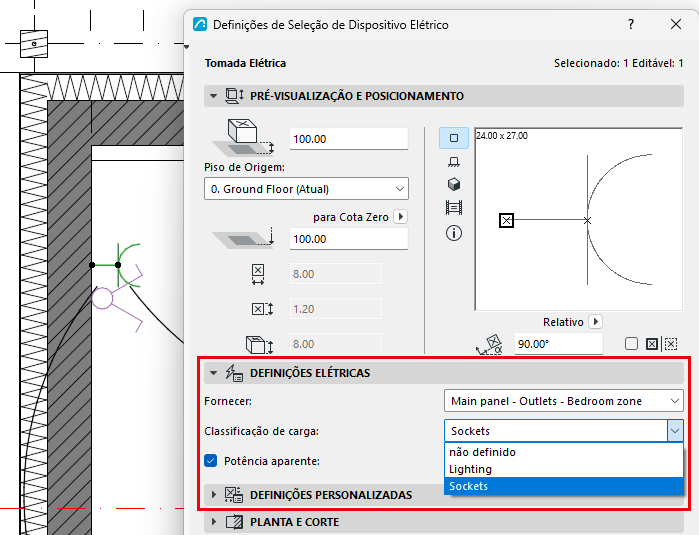The height and width of the screenshot is (535, 699).
Task: Click the rotation angle 90.00° field
Action: [x=559, y=344]
